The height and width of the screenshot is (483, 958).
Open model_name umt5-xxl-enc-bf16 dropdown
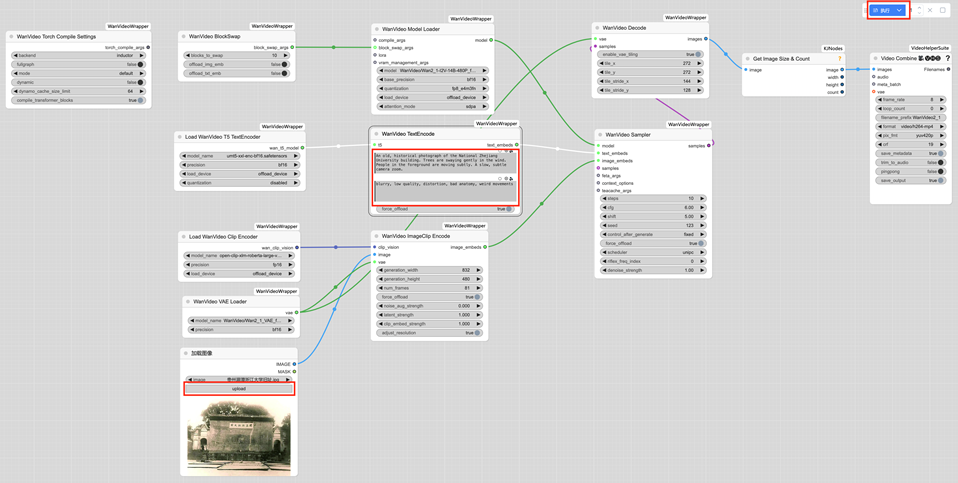pos(240,156)
